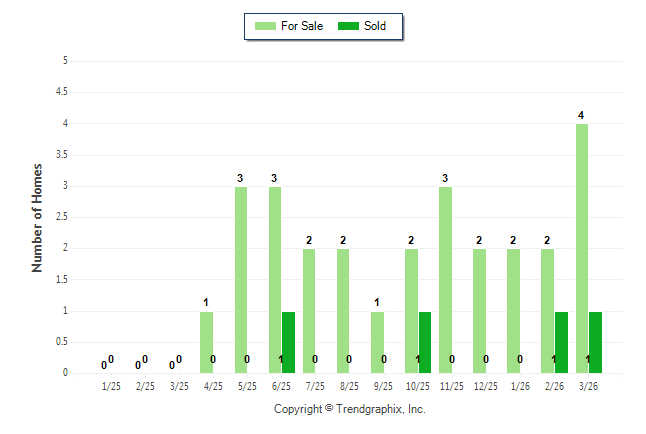Screen dimensions: 646x434
Task: Click the 3/26 For Sale bar
Action: pos(582,248)
